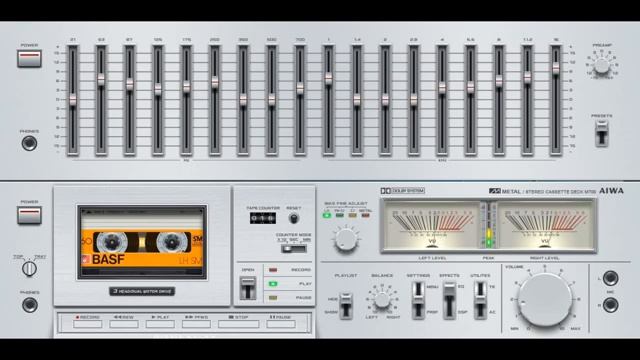The height and width of the screenshot is (360, 640).
Task: Click the rotary selector knob above deck Phones
Action: pyautogui.click(x=29, y=269)
